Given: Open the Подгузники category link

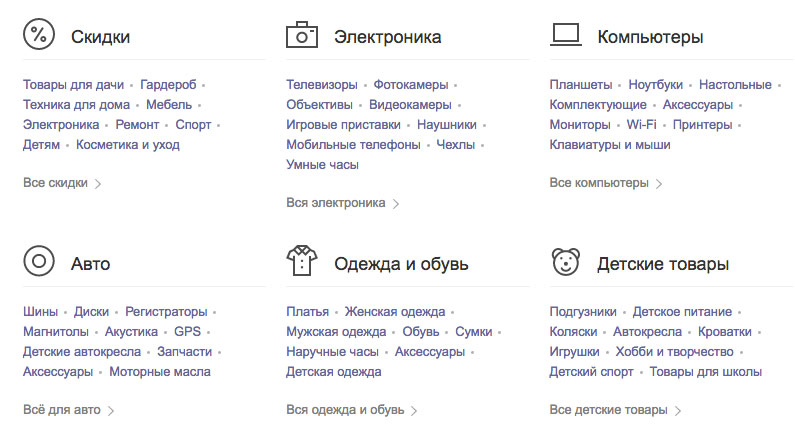Looking at the screenshot, I should (583, 312).
